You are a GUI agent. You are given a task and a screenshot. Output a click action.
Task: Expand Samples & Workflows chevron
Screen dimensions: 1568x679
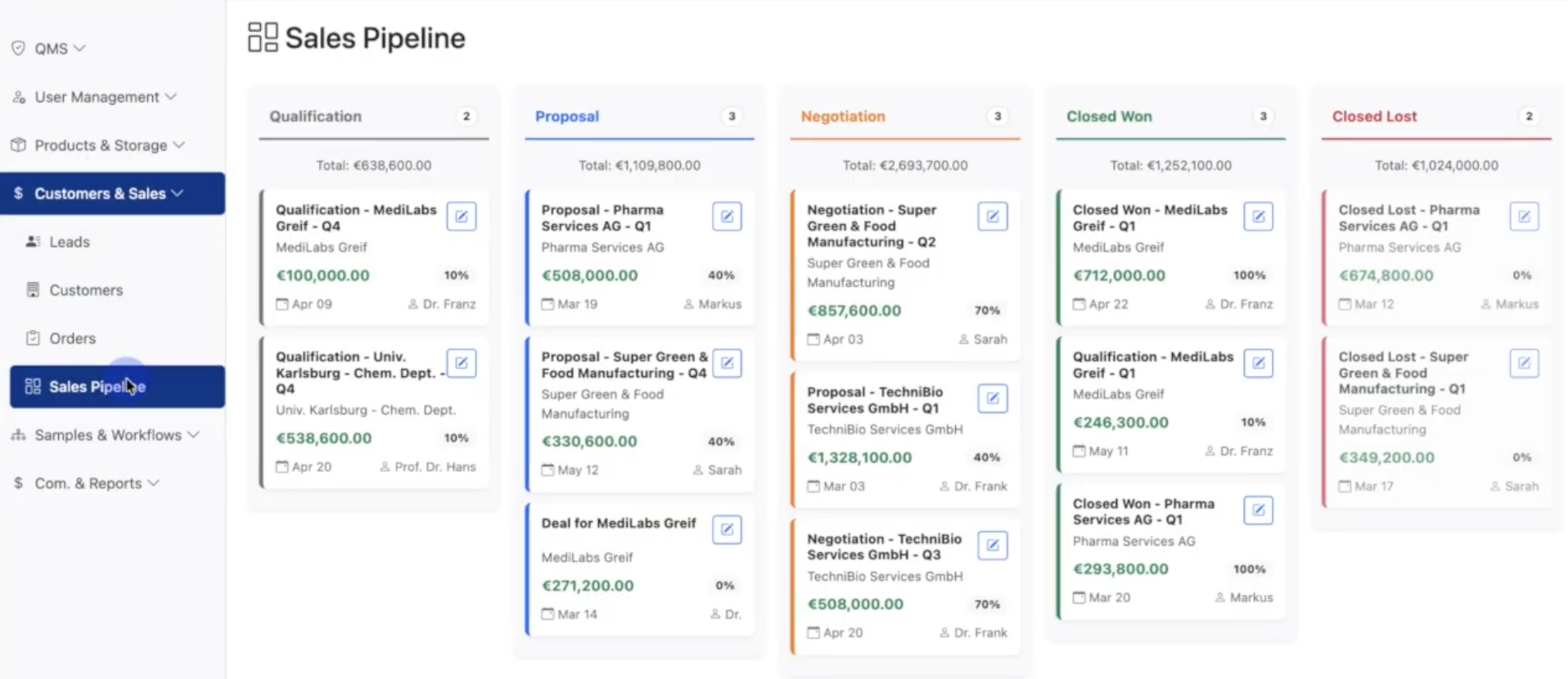tap(193, 434)
